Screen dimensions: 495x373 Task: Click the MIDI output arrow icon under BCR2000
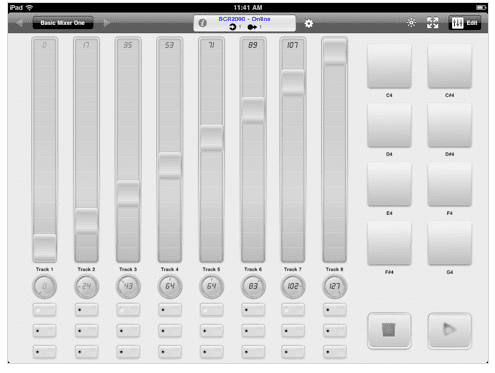(x=252, y=27)
